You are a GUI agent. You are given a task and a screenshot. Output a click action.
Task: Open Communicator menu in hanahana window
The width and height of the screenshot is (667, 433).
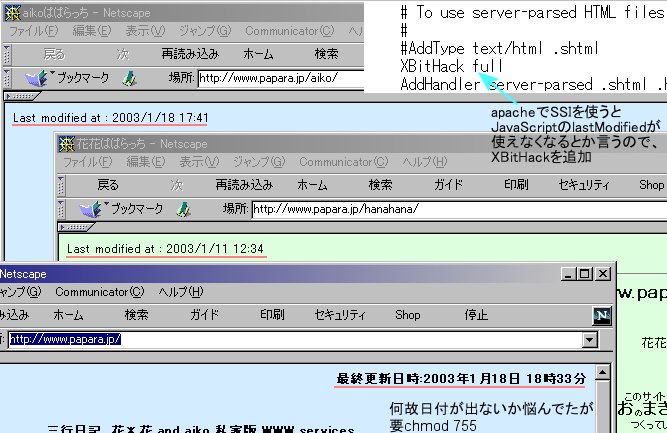344,162
